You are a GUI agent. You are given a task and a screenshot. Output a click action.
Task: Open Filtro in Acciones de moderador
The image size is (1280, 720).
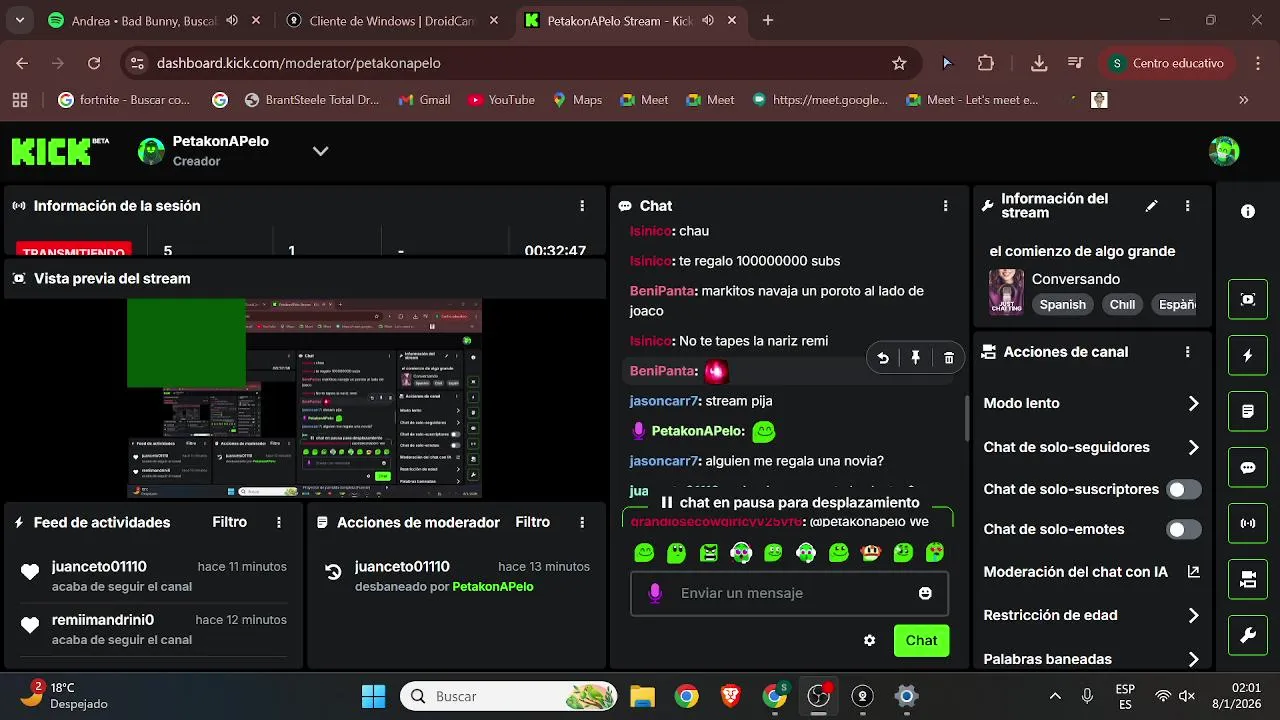click(x=533, y=522)
